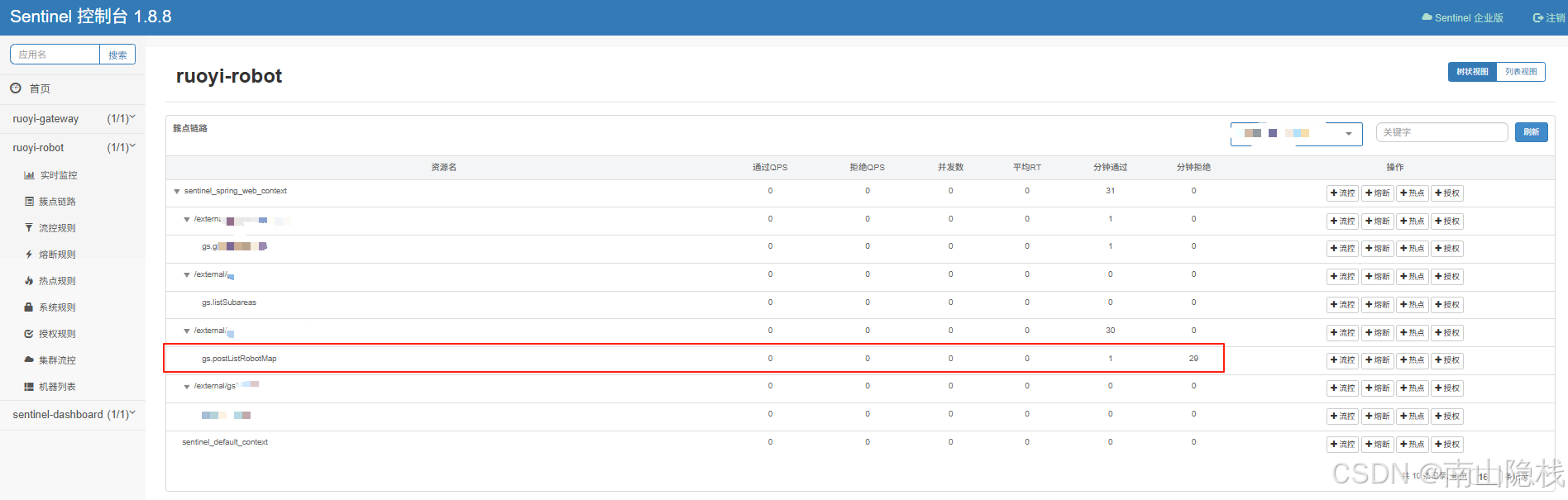The width and height of the screenshot is (1568, 500).
Task: Collapse the /external/ node above gs.listSubareas
Action: (x=187, y=275)
